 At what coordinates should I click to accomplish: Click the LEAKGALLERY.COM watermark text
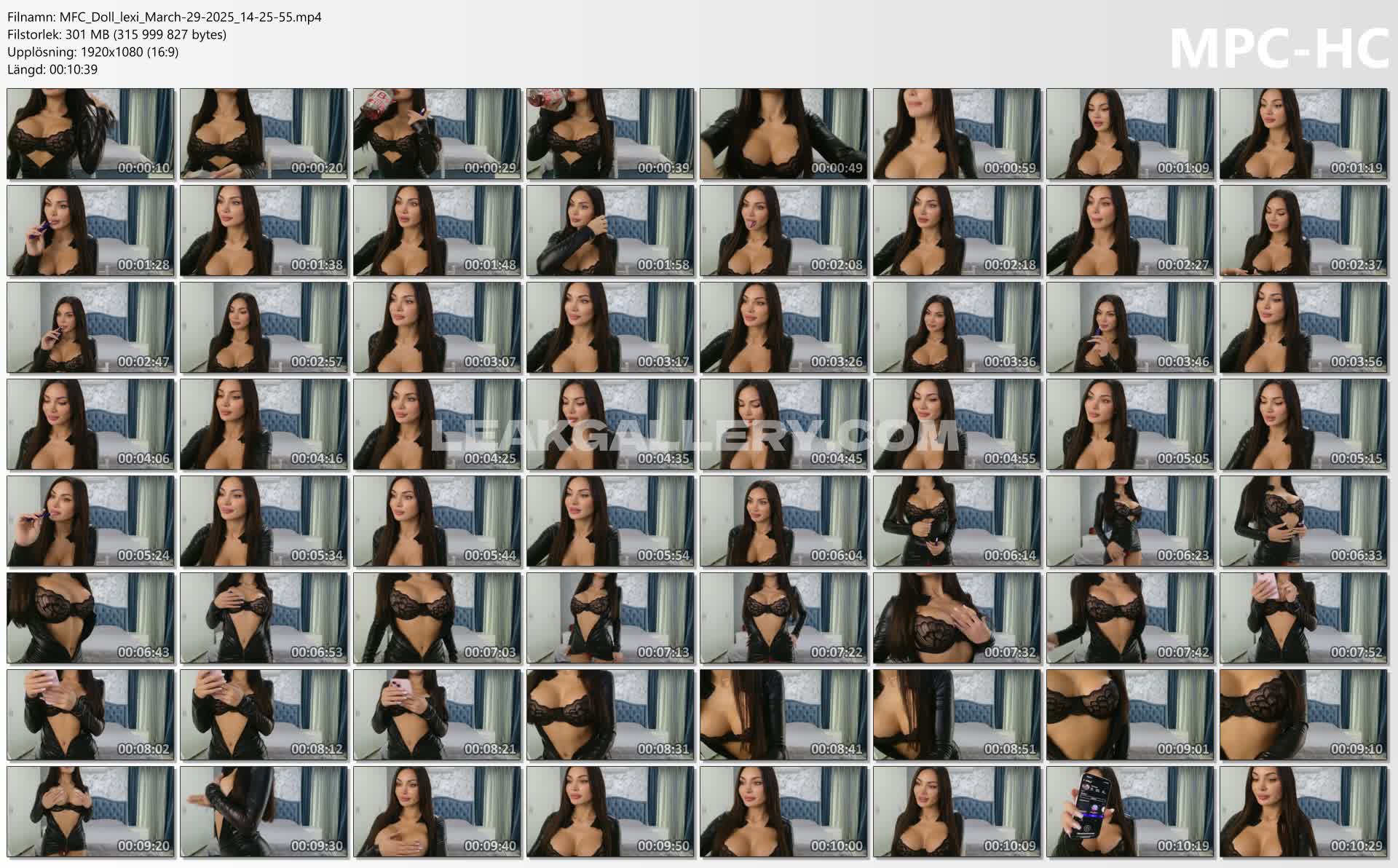693,436
